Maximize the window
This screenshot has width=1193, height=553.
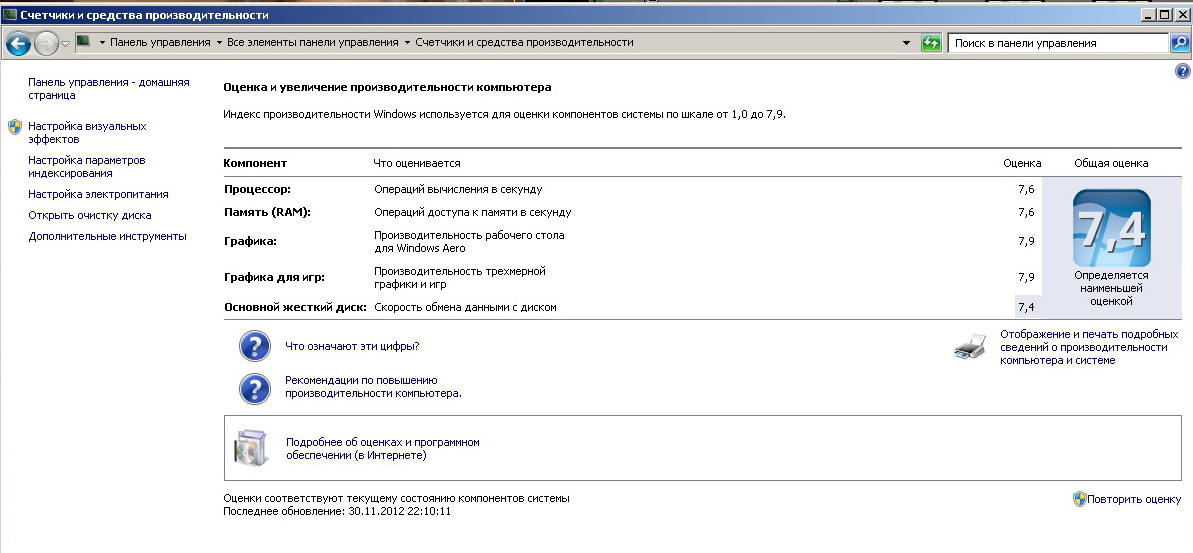click(x=1165, y=14)
